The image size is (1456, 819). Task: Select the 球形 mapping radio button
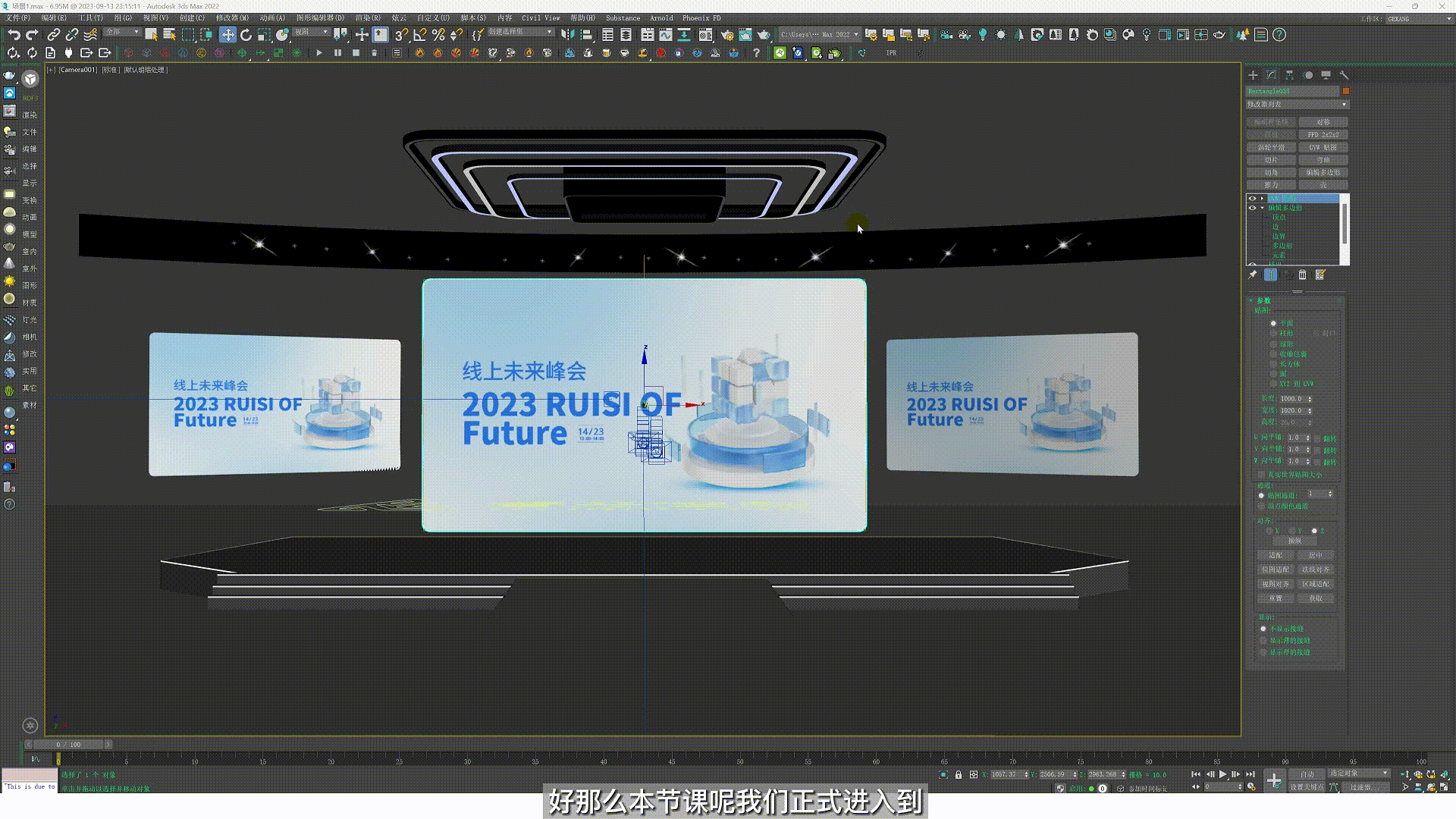click(x=1274, y=344)
